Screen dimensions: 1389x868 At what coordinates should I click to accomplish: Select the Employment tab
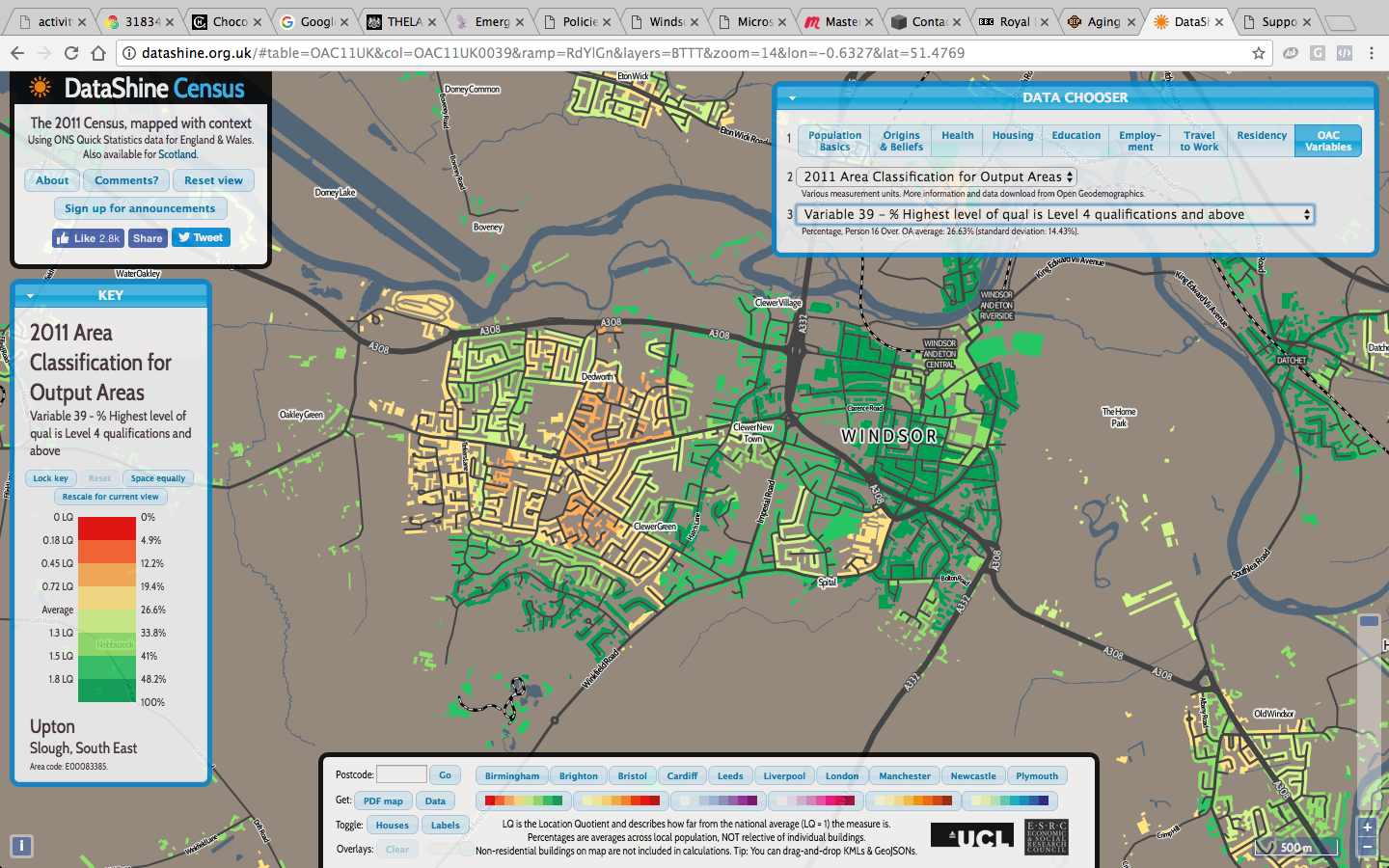pos(1140,141)
